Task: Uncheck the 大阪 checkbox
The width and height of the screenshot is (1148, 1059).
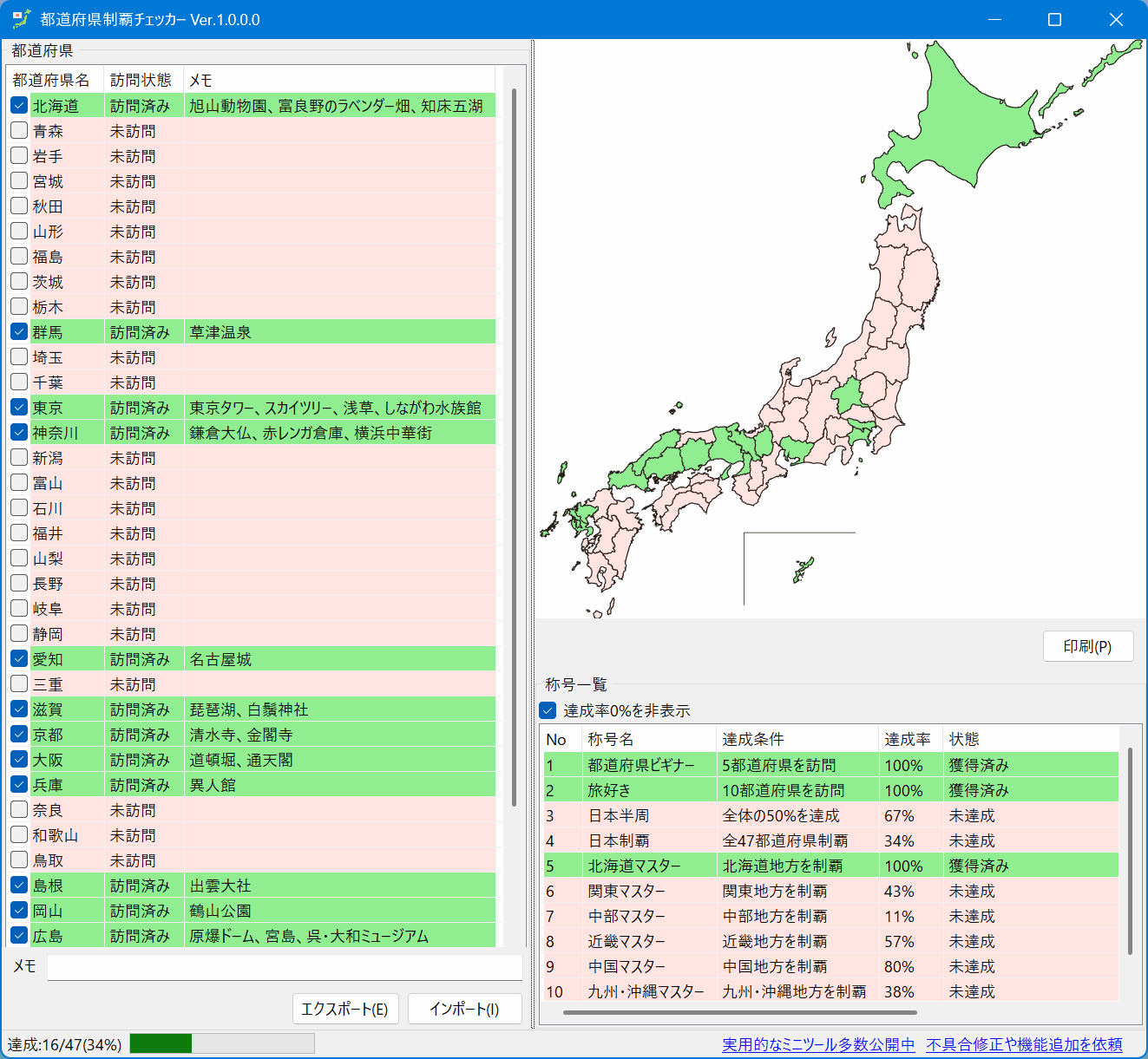Action: click(x=19, y=759)
